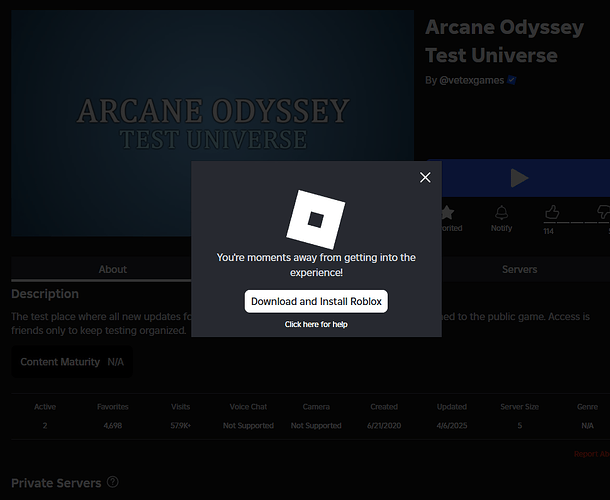610x500 pixels.
Task: Click the Private Servers heading
Action: tap(56, 483)
